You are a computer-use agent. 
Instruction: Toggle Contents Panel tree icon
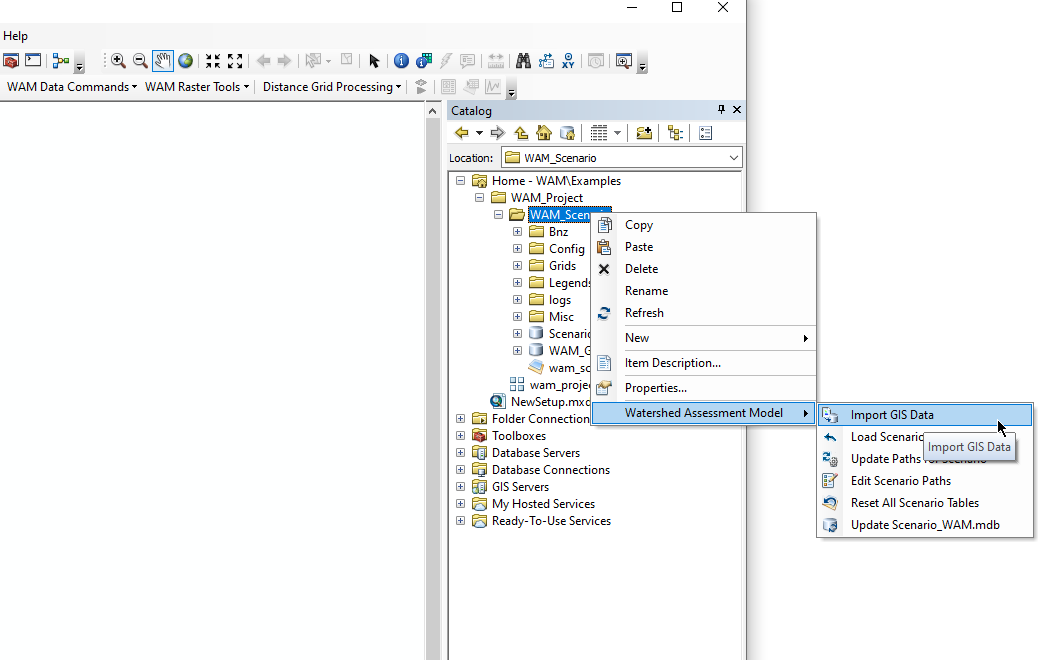(675, 133)
